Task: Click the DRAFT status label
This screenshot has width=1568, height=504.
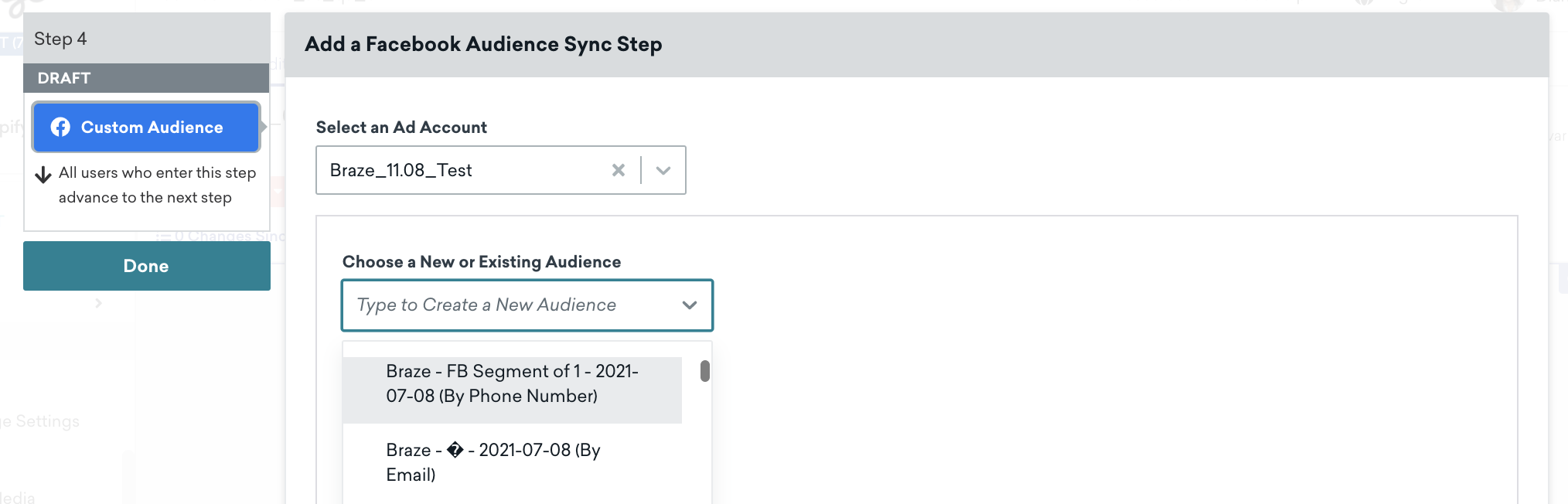Action: 64,78
